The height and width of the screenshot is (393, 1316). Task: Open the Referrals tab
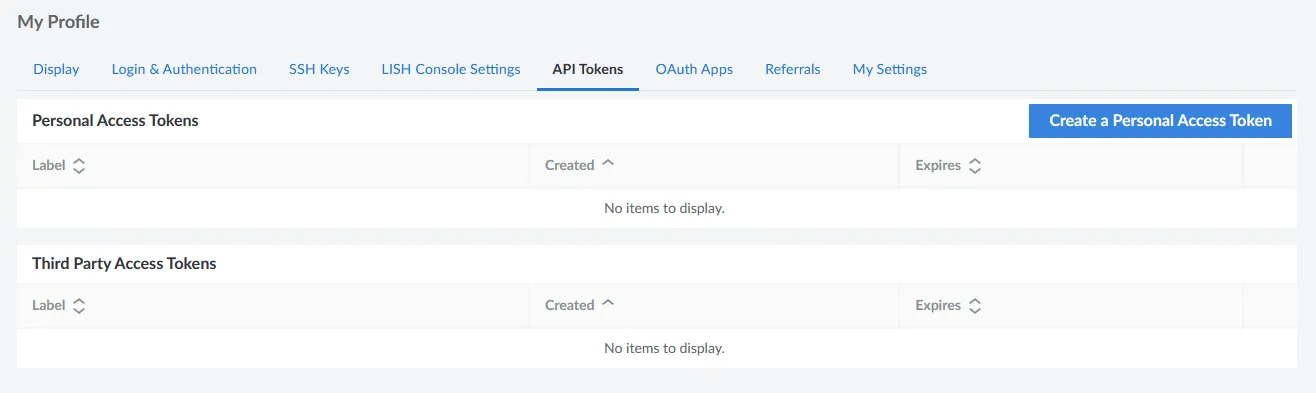[x=793, y=69]
